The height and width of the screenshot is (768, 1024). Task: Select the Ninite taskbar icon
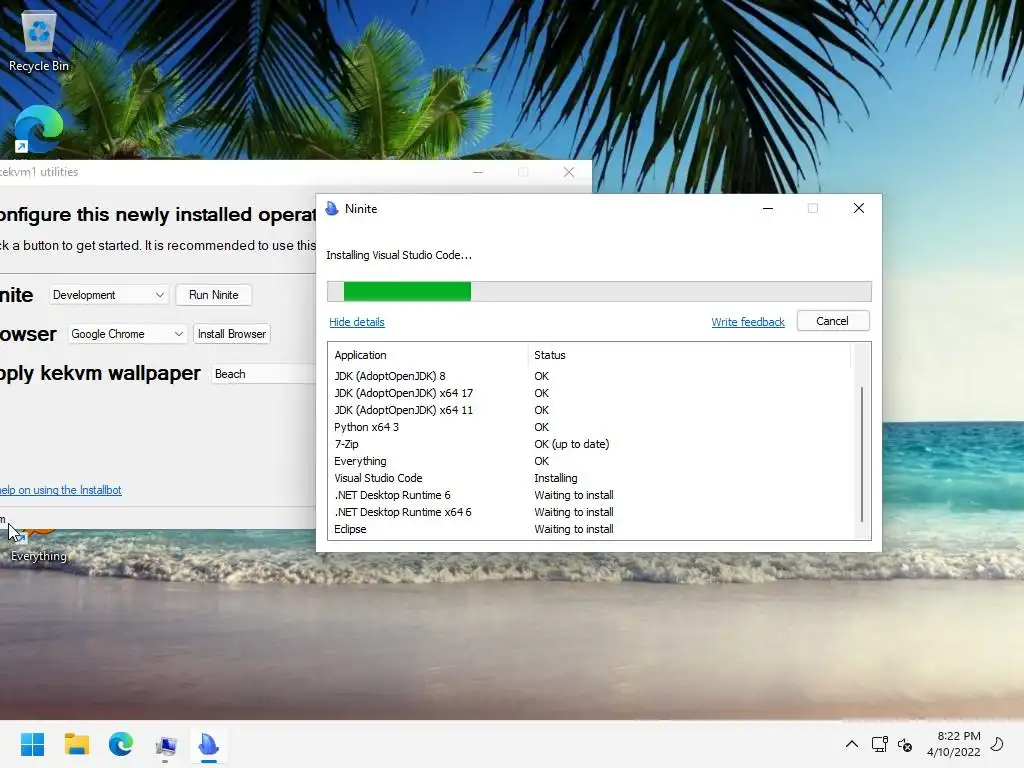pos(209,744)
